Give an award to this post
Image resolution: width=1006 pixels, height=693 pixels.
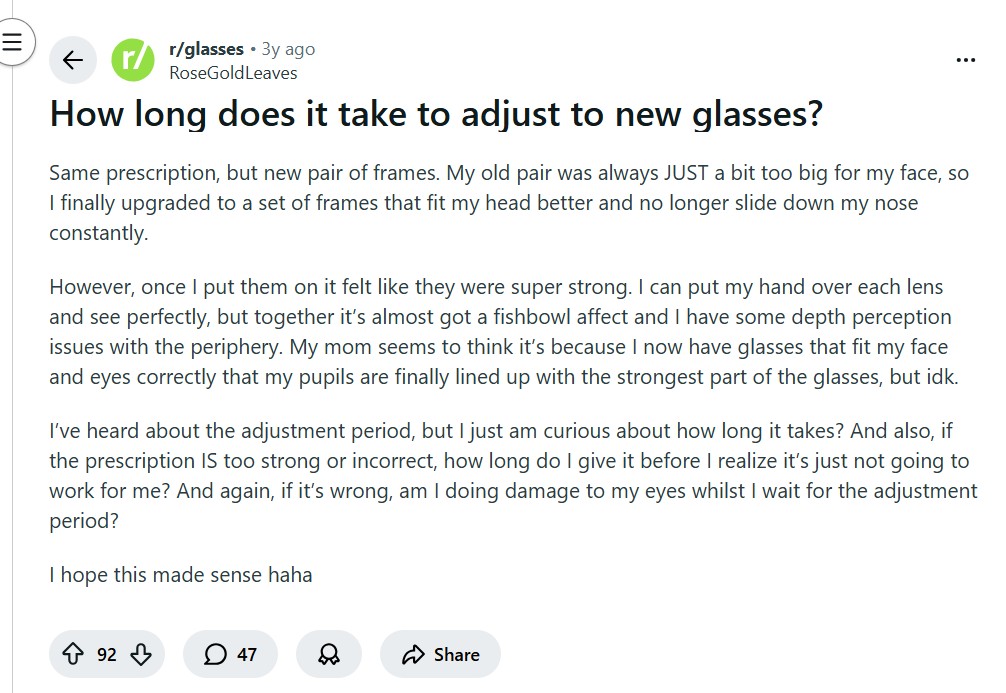pyautogui.click(x=328, y=655)
